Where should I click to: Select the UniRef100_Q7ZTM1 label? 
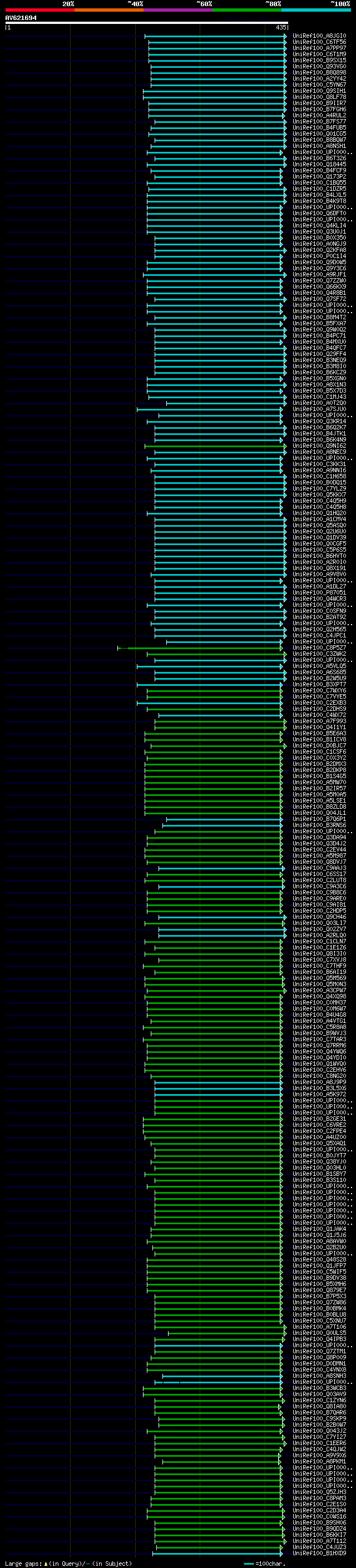319,1351
